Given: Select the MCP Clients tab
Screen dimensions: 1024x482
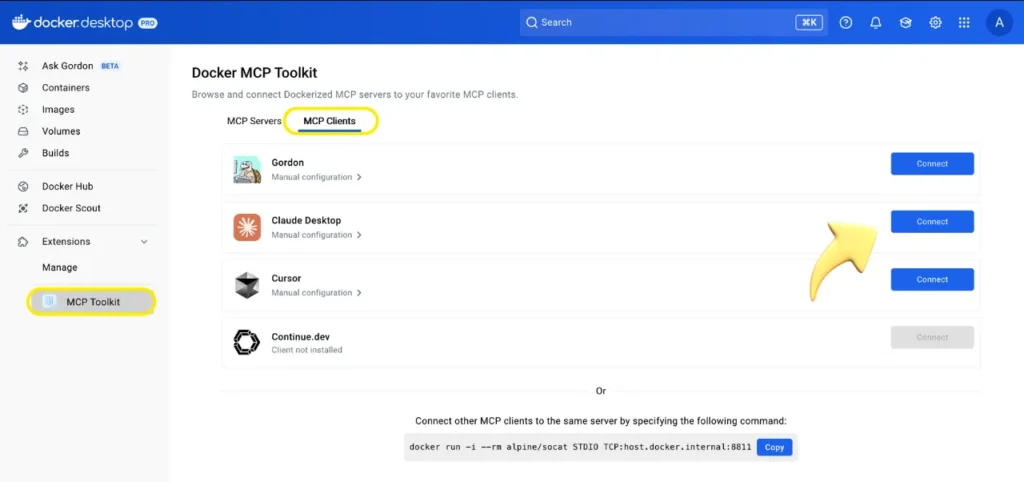Looking at the screenshot, I should [329, 121].
